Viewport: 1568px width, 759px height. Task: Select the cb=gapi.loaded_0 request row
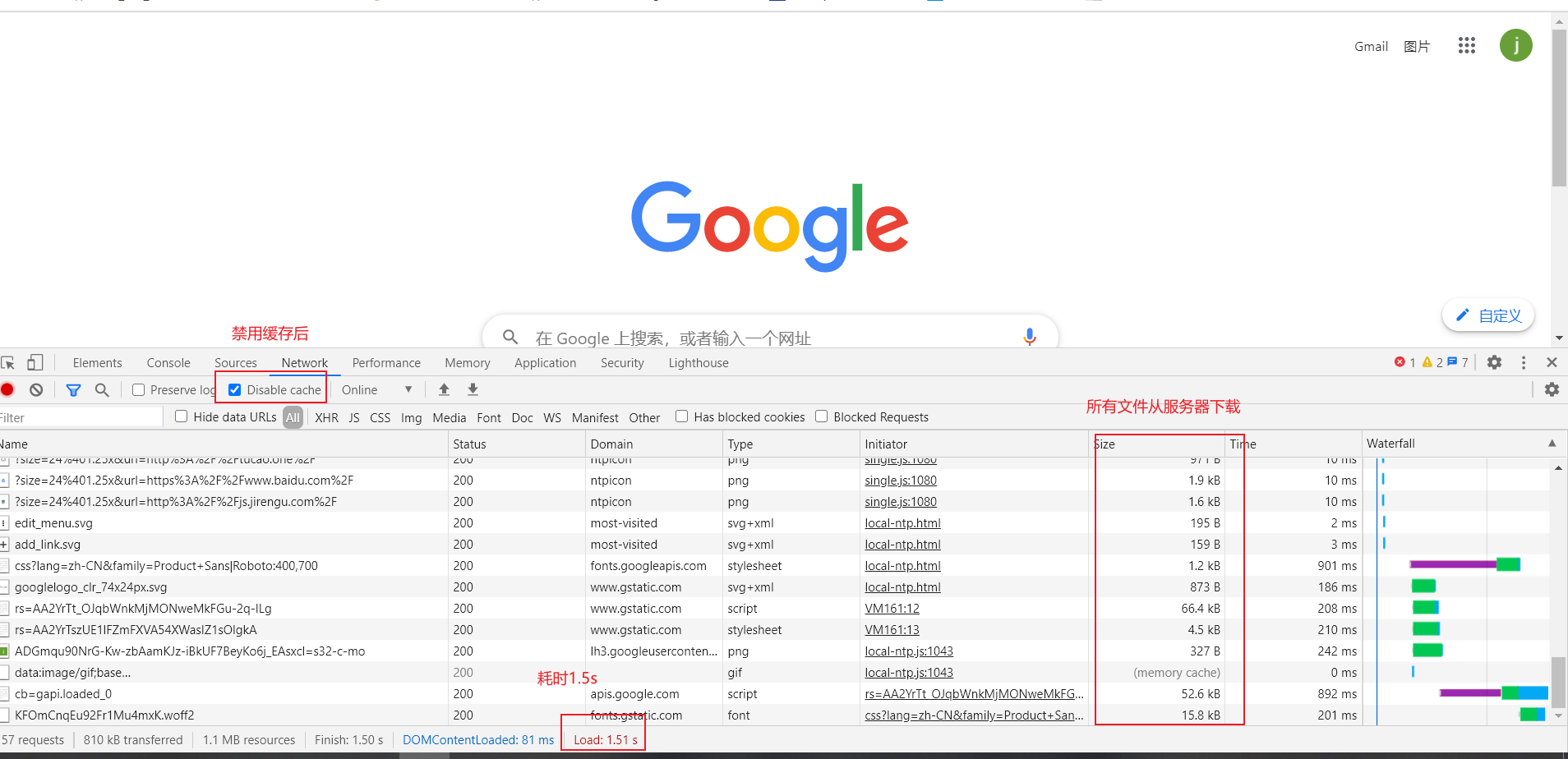[775, 694]
